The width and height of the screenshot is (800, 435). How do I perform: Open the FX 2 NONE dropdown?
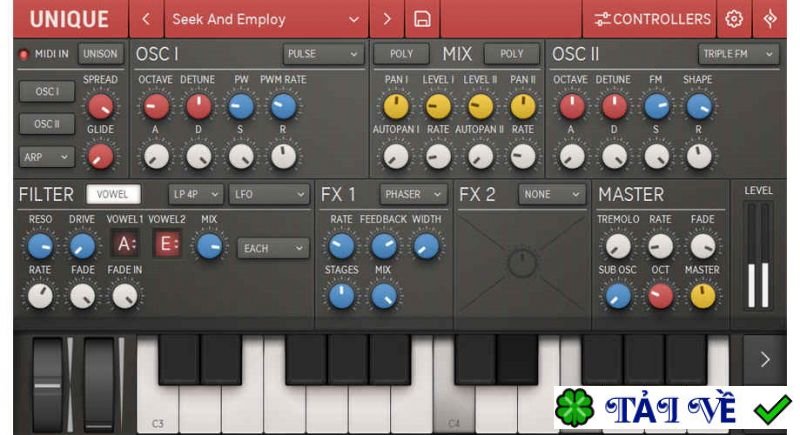552,194
